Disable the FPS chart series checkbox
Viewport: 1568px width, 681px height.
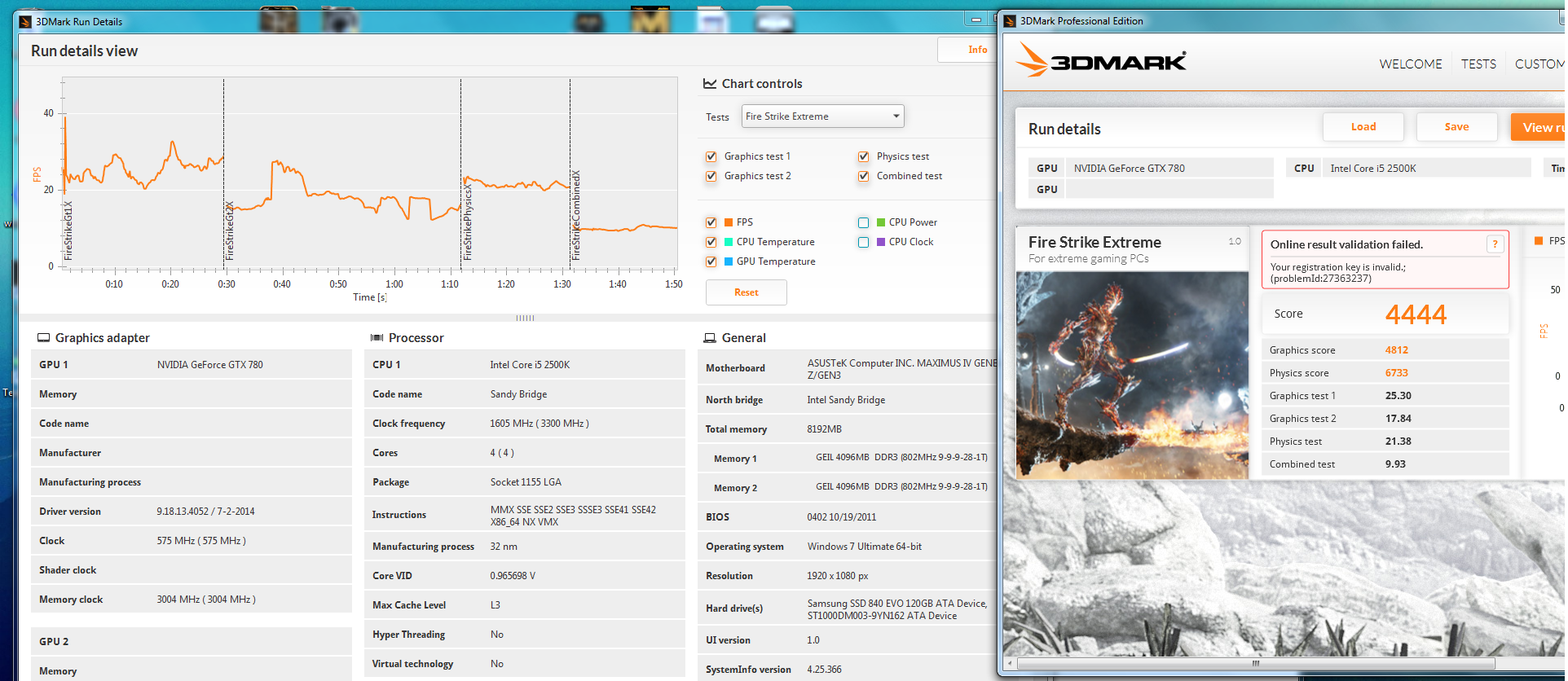(x=711, y=222)
